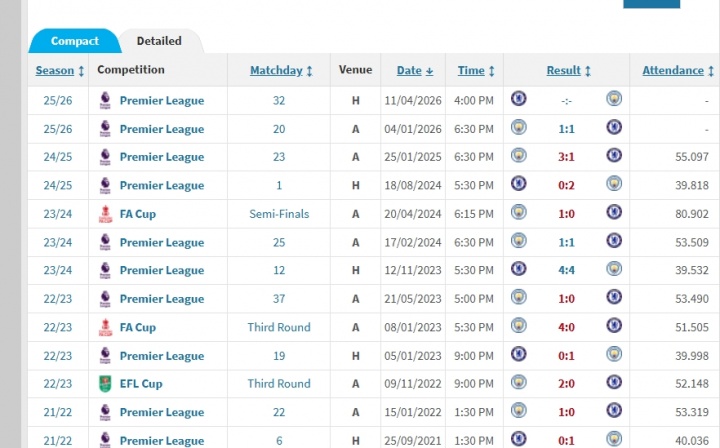720x448 pixels.
Task: Click Premier League logo in 25/26 matchday 32 row
Action: point(105,100)
